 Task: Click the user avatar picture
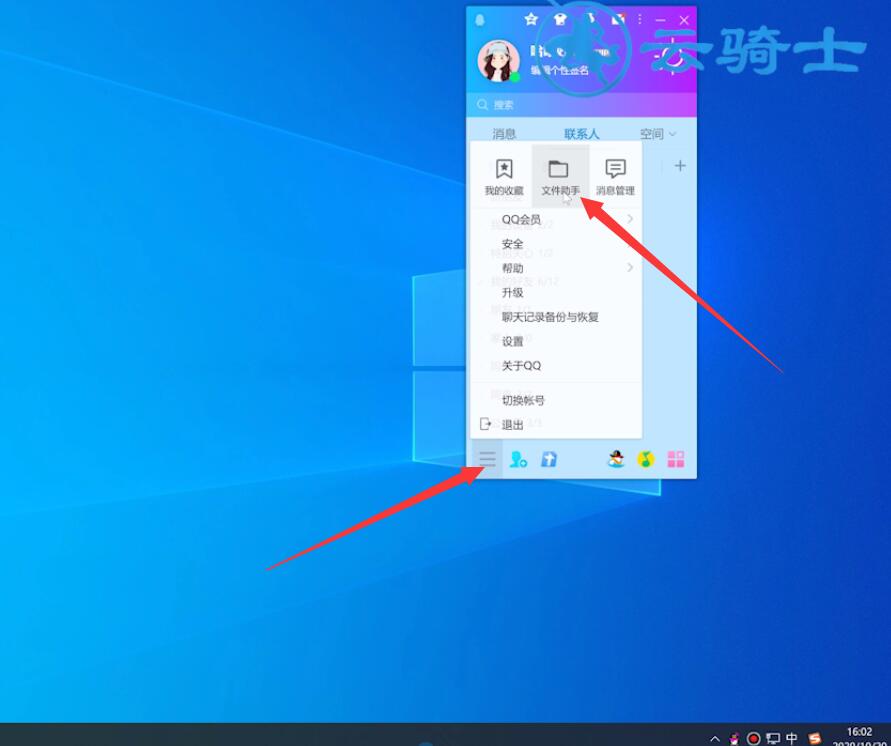point(498,60)
